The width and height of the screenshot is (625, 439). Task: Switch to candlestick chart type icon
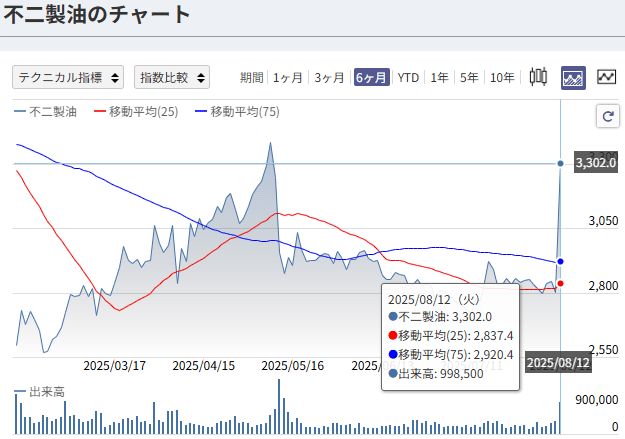pos(538,77)
